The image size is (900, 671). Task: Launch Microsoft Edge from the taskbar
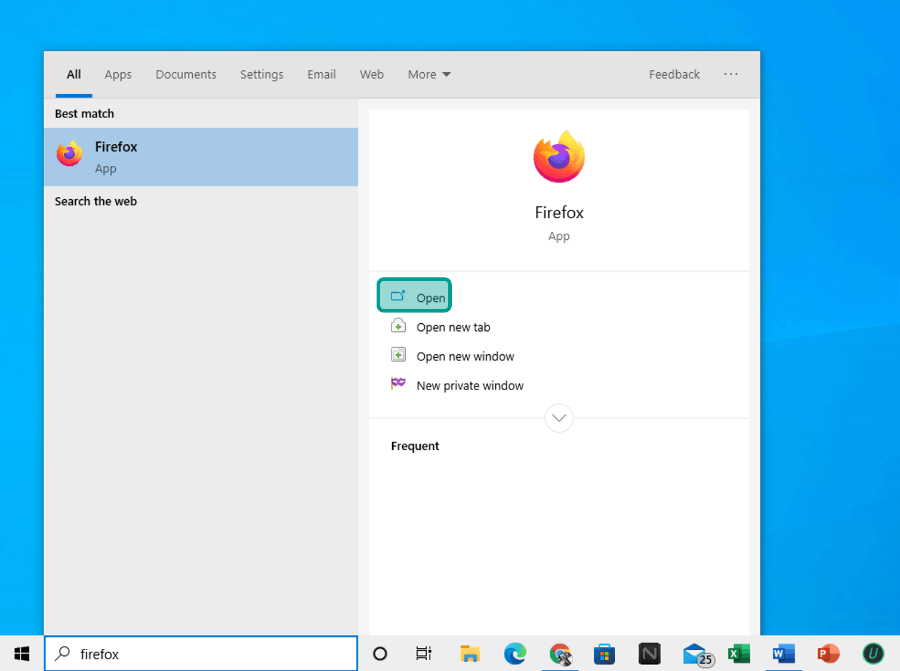[515, 653]
